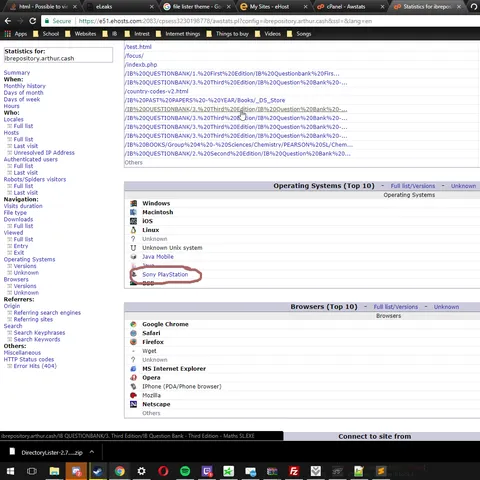The image size is (480, 480).
Task: Click the Windows icon in operating systems list
Action: [x=133, y=203]
